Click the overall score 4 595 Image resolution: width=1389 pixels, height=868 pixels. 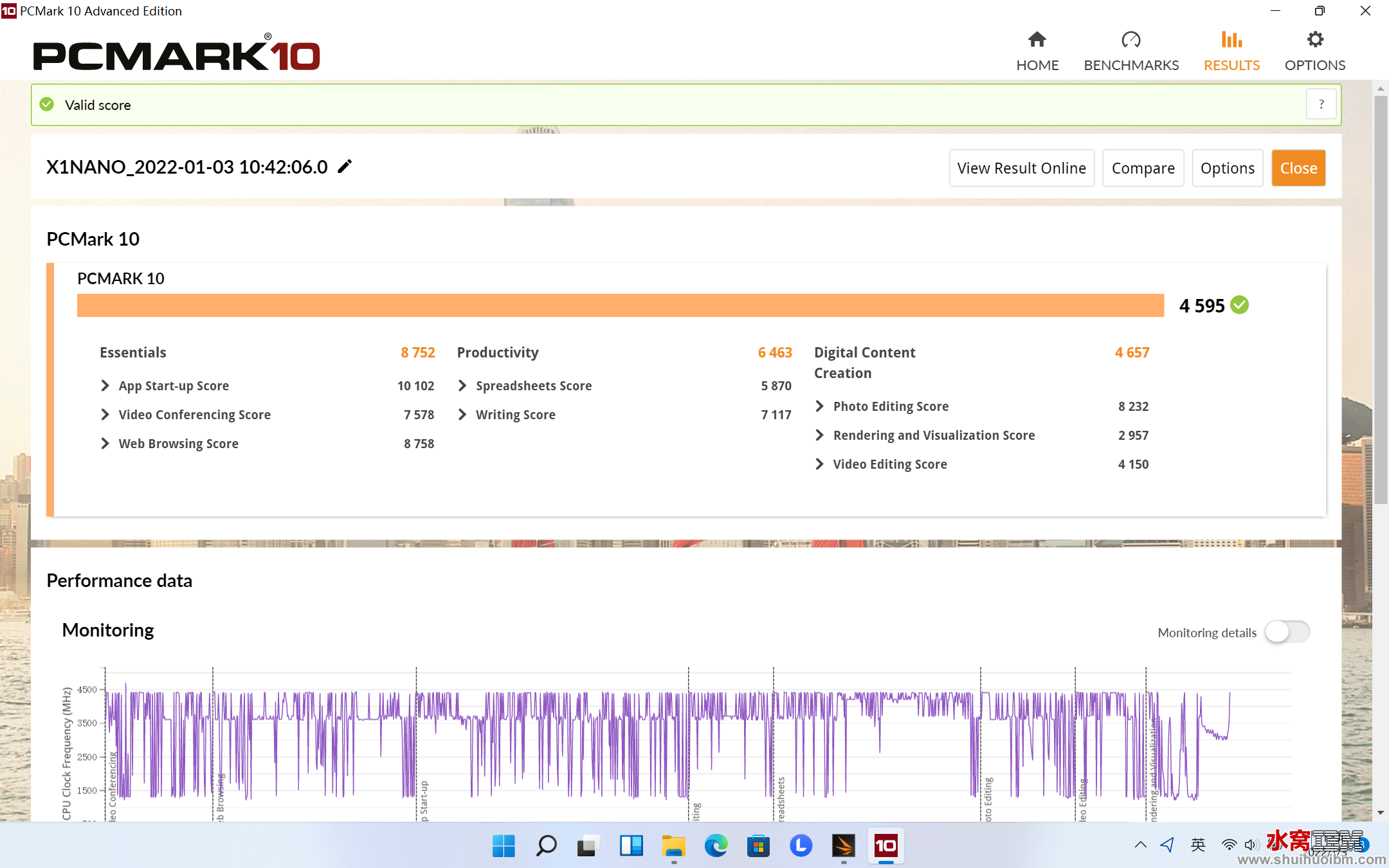click(1202, 305)
